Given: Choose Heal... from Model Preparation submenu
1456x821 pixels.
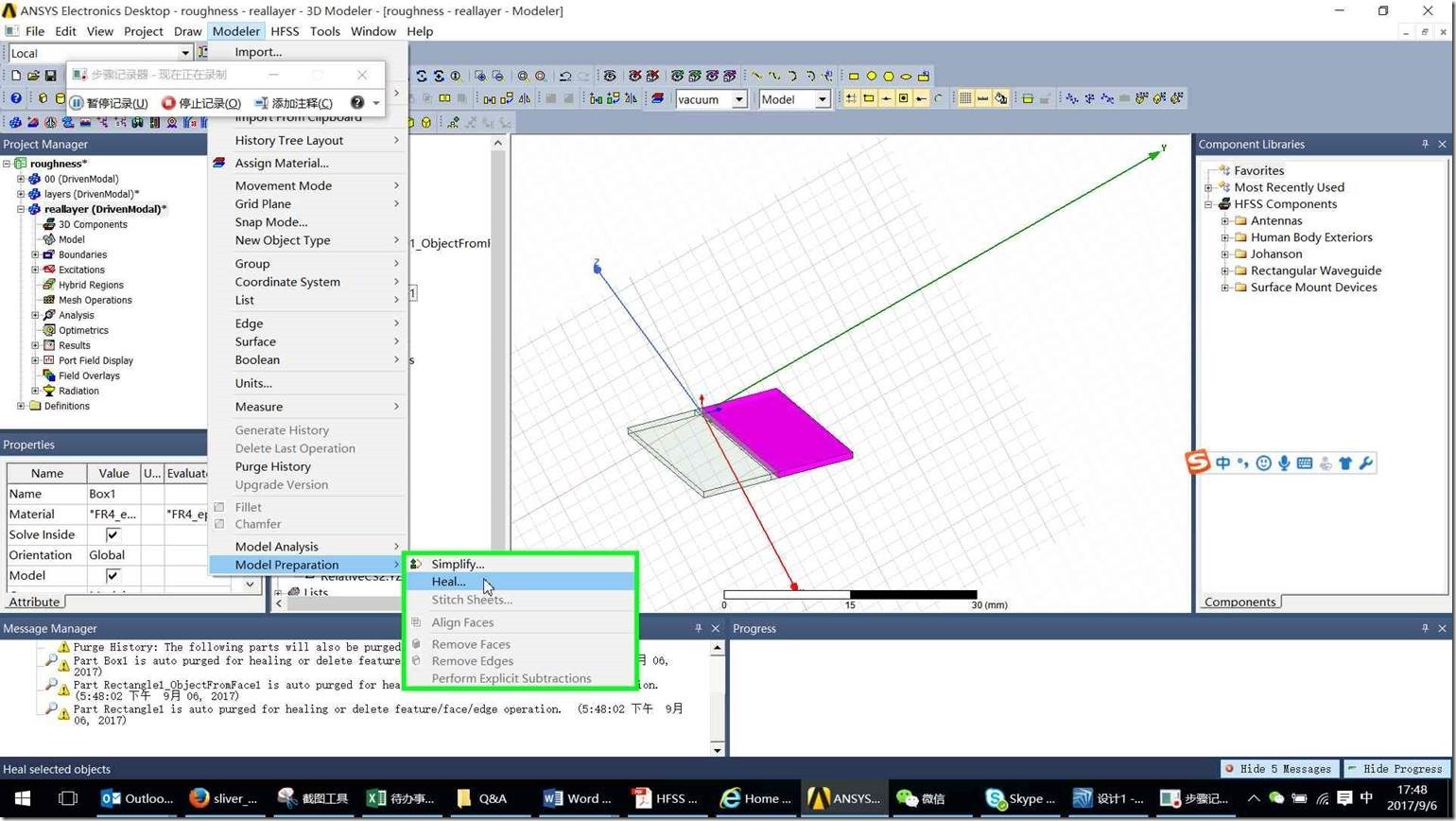Looking at the screenshot, I should point(520,582).
